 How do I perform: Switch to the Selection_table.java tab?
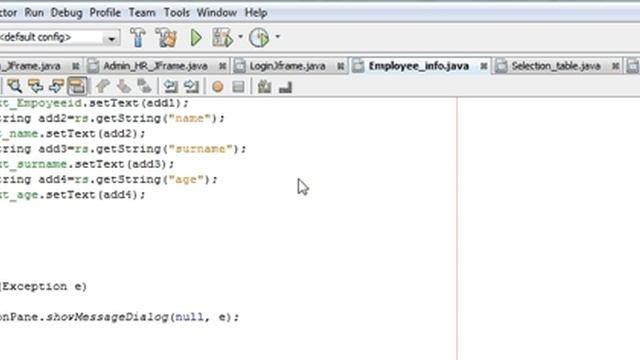[x=556, y=66]
